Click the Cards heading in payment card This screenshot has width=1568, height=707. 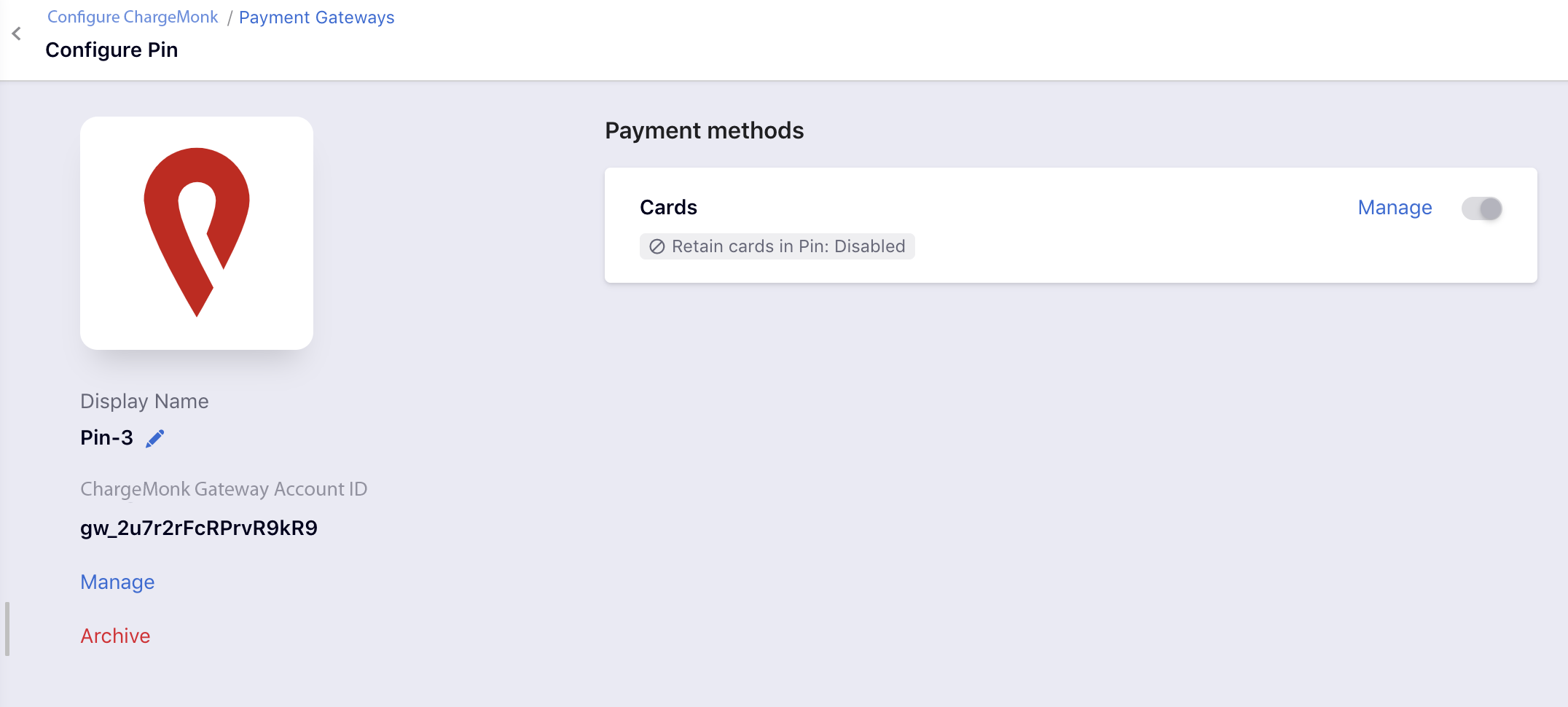pyautogui.click(x=668, y=208)
